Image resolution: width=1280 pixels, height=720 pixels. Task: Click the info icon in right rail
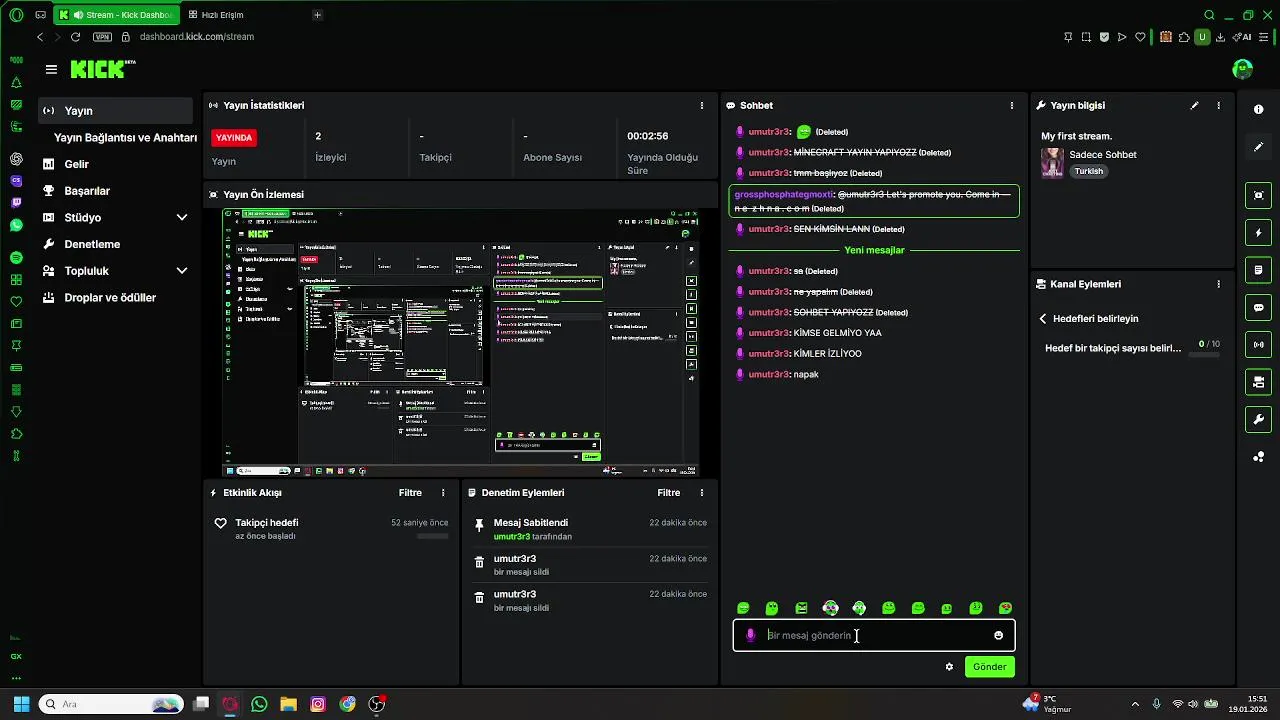point(1258,109)
